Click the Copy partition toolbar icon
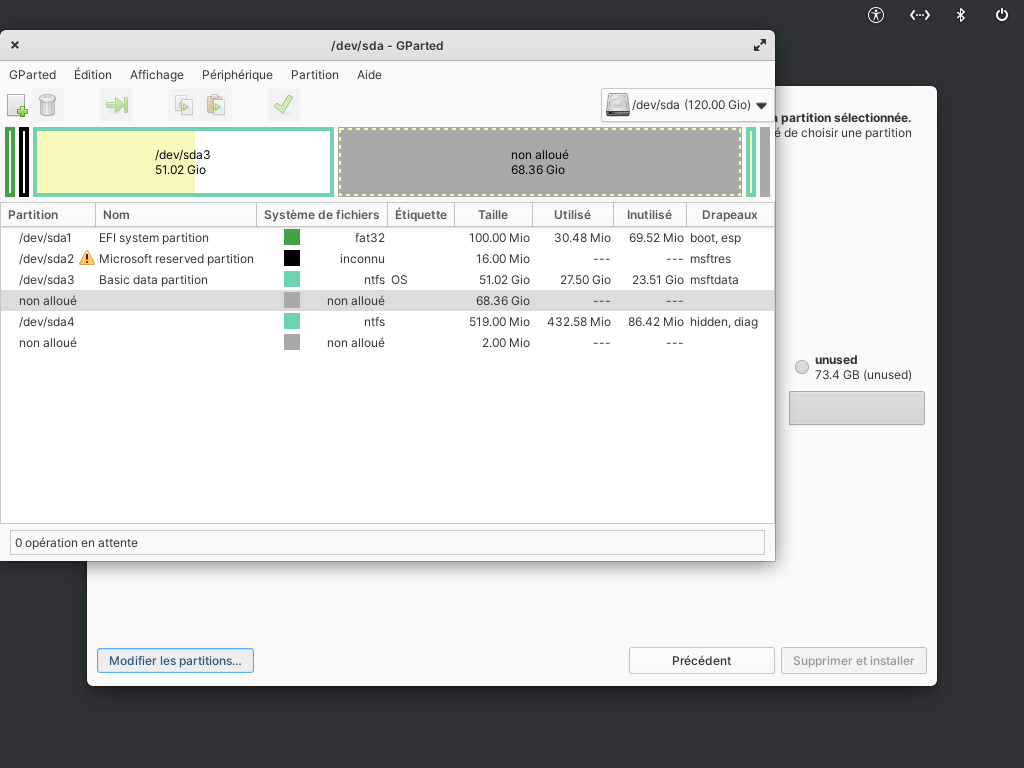The height and width of the screenshot is (768, 1024). pyautogui.click(x=184, y=105)
